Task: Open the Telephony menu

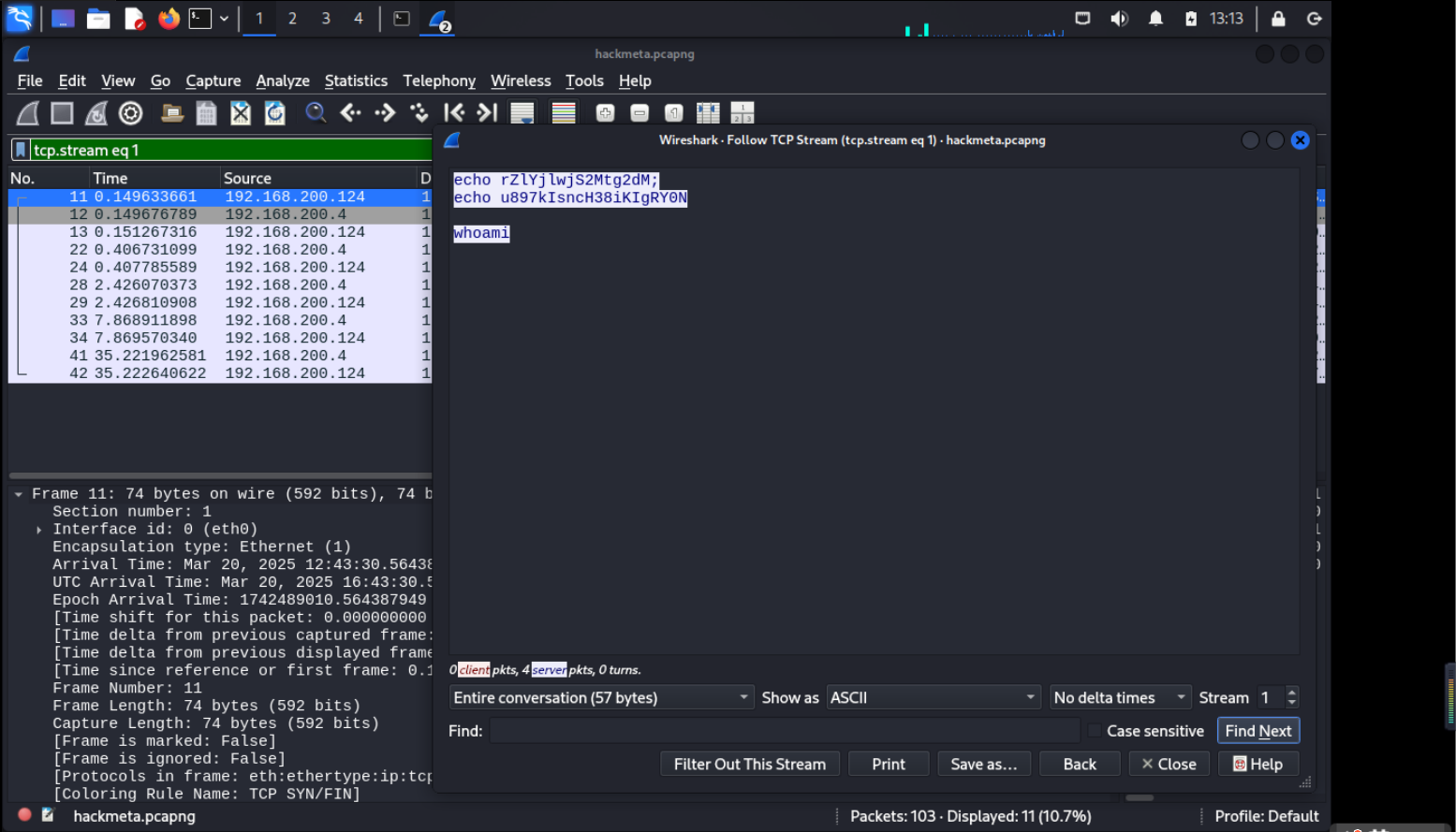Action: tap(439, 81)
